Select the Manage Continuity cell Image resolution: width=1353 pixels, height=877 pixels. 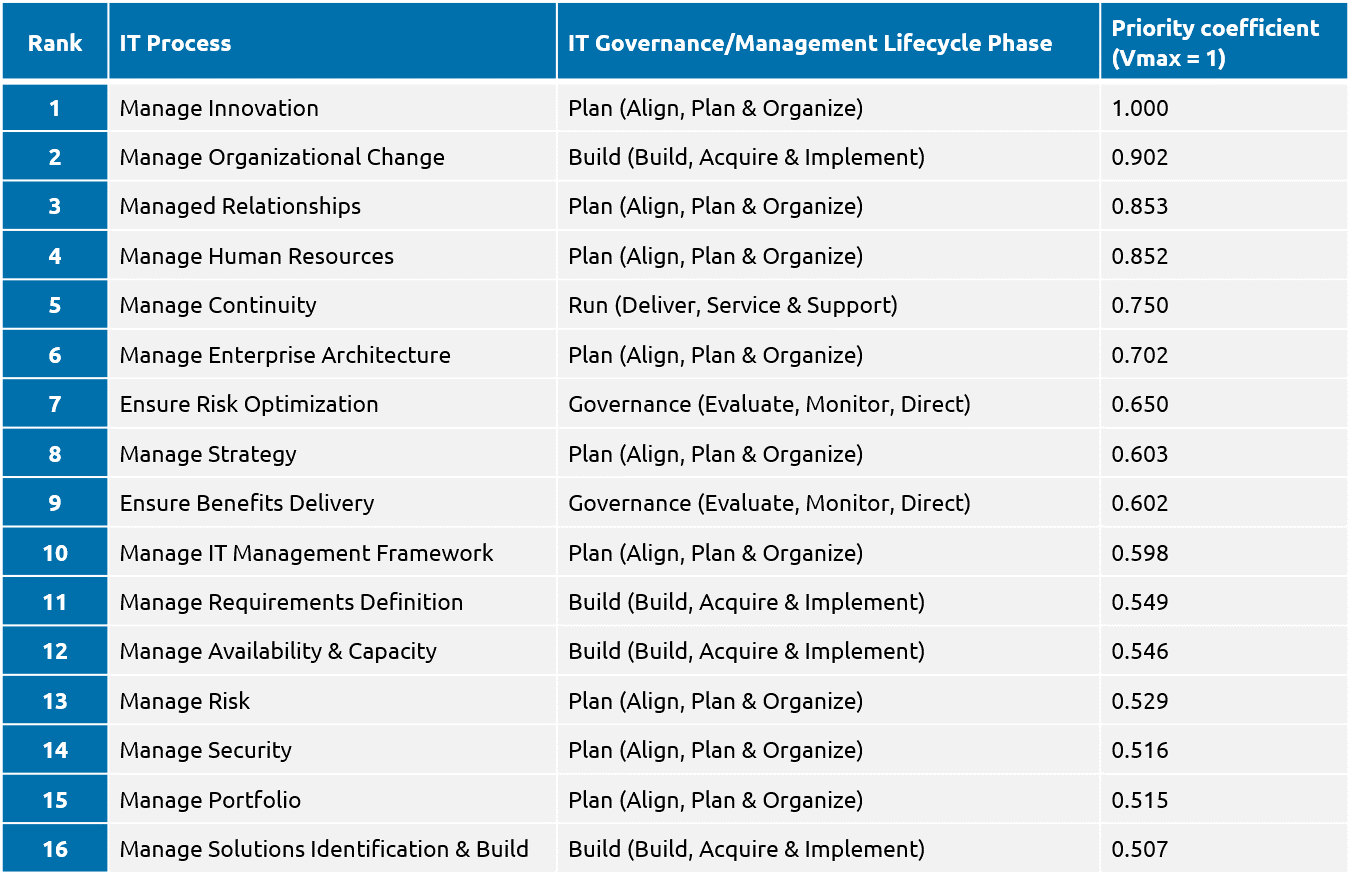218,305
